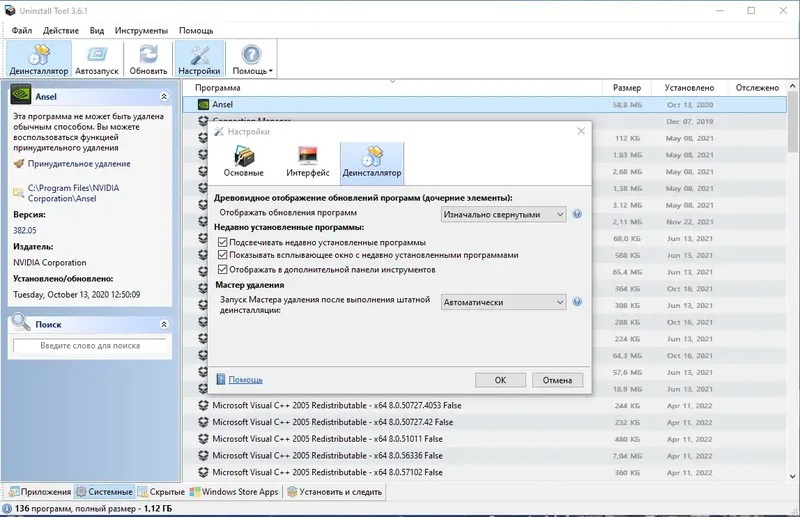
Task: Click the version value 382.05
Action: [24, 231]
